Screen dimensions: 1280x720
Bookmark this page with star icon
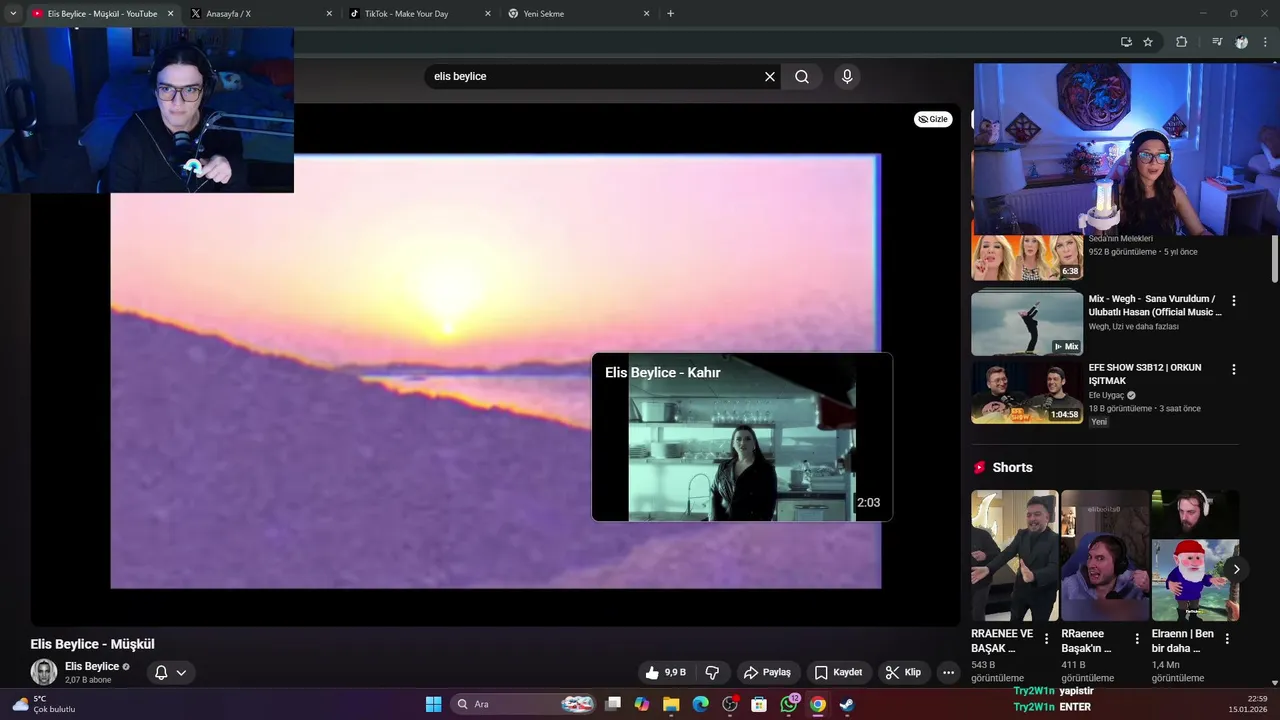pos(1148,42)
